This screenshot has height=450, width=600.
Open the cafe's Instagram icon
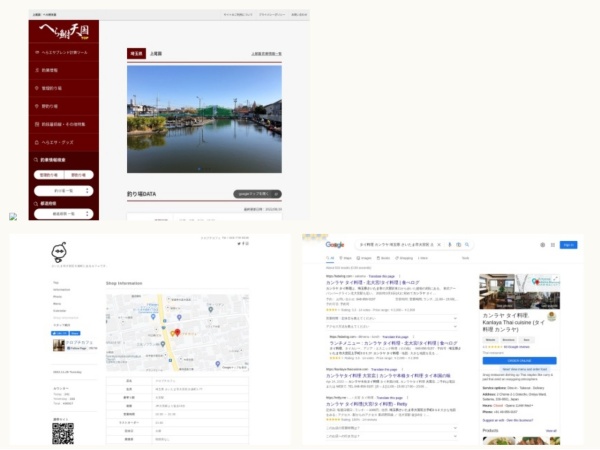point(247,243)
